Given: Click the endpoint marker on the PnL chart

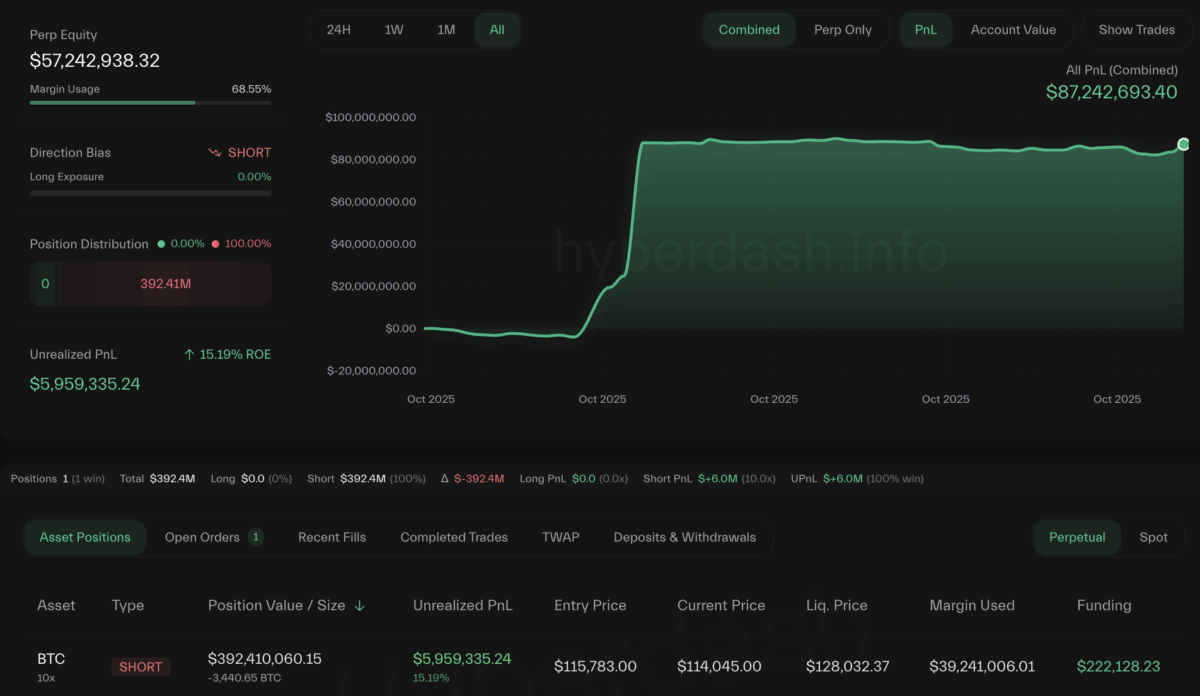Looking at the screenshot, I should 1184,145.
